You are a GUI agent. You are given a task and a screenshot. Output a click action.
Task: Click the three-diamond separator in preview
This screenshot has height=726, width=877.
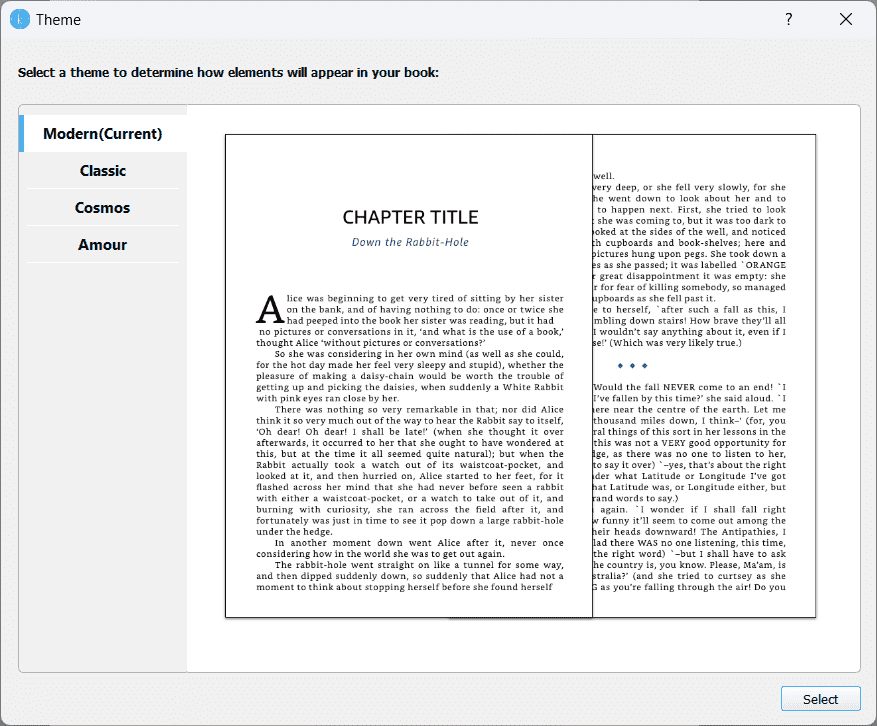632,365
